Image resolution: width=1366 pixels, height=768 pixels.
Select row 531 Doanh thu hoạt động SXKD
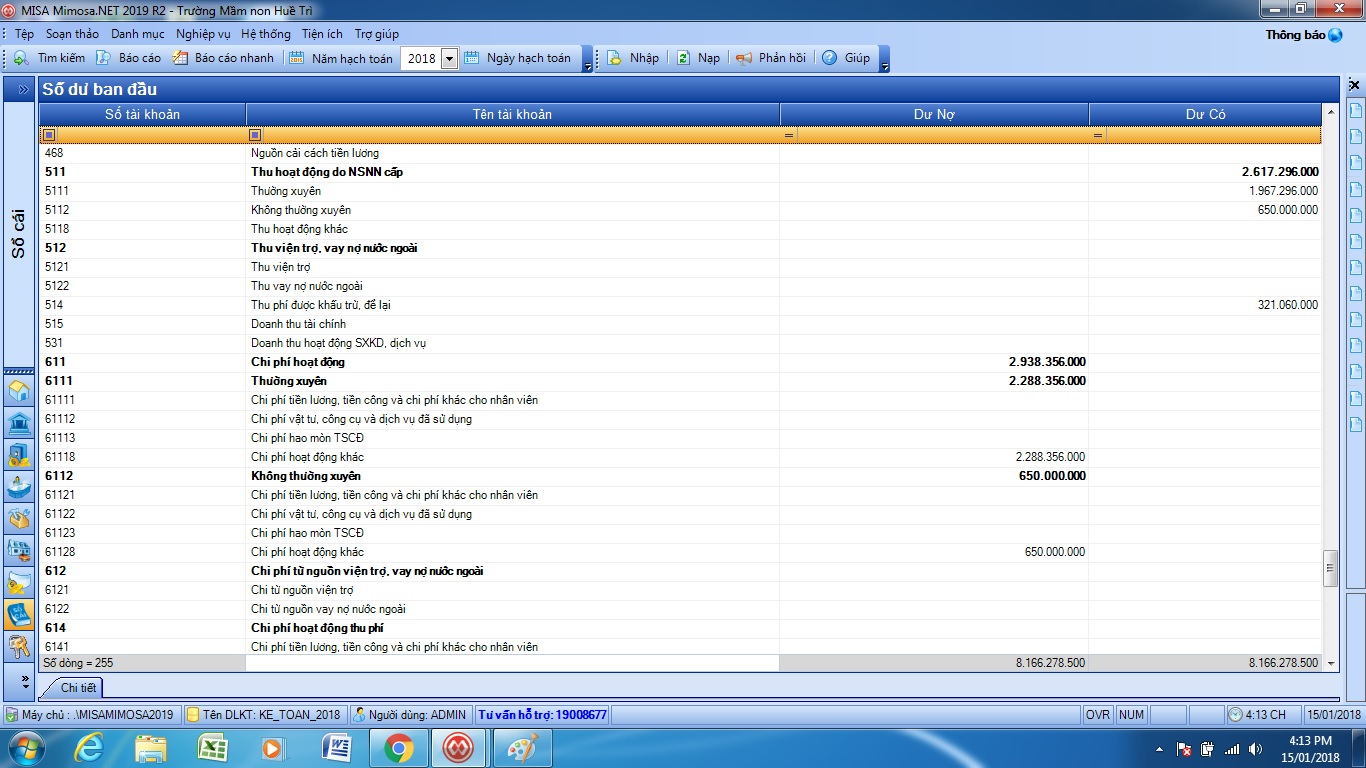pyautogui.click(x=681, y=343)
